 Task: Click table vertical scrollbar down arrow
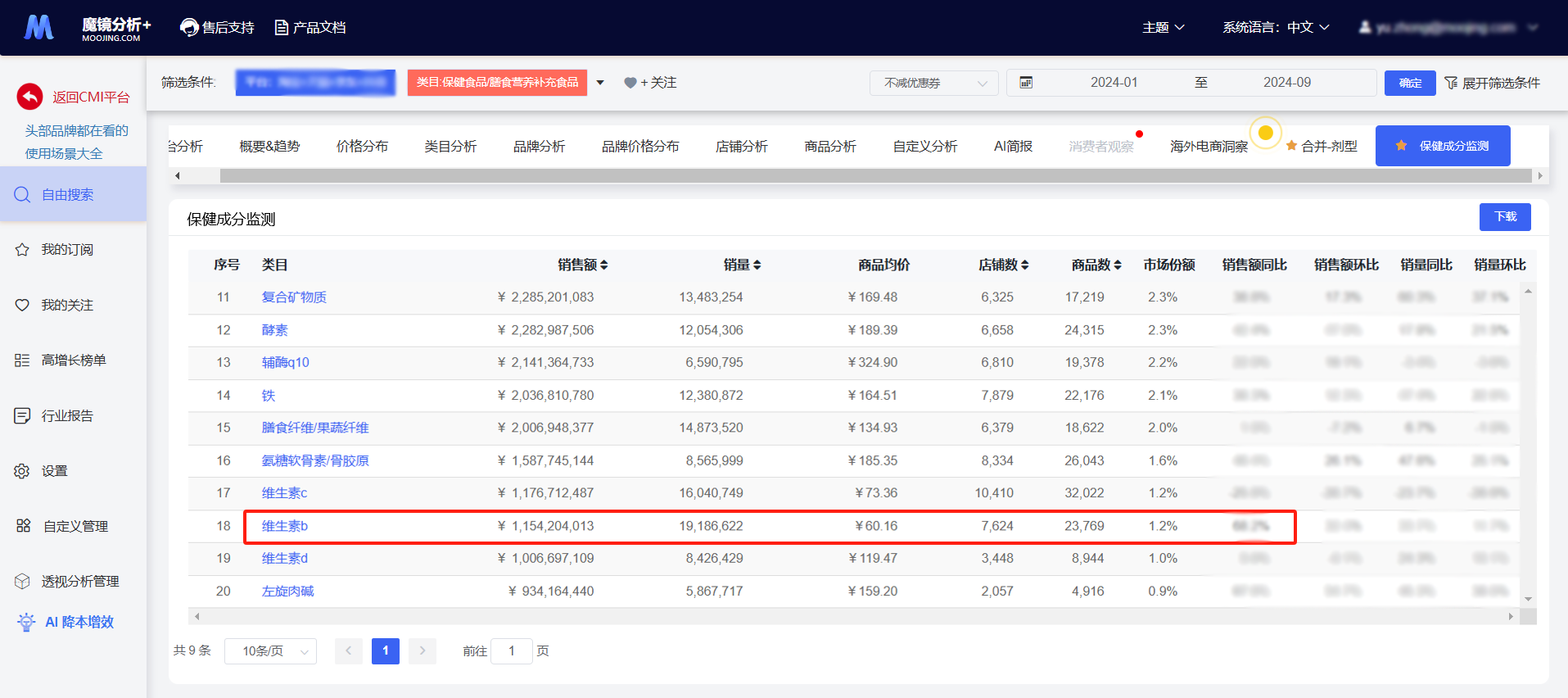[1528, 600]
